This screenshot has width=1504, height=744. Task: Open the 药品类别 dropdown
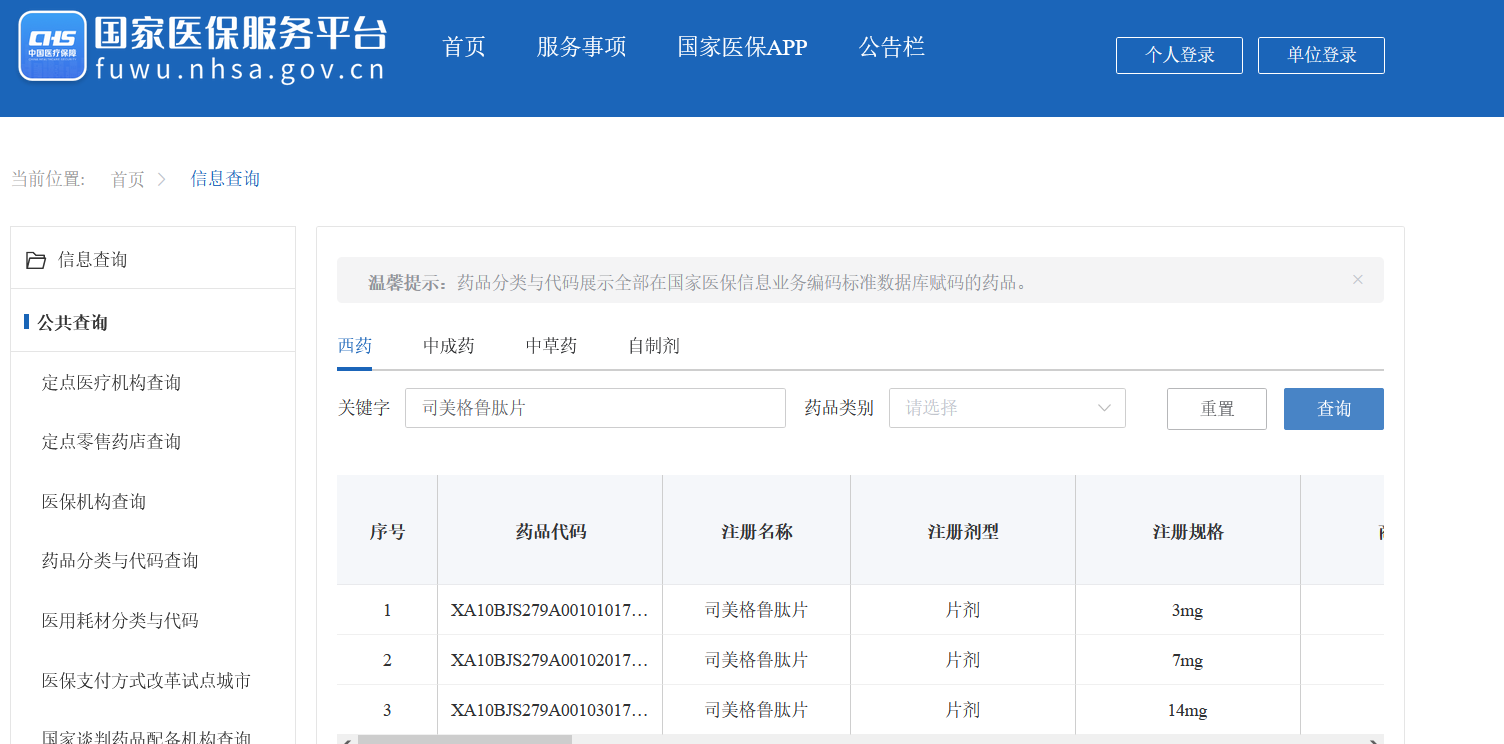(1006, 408)
